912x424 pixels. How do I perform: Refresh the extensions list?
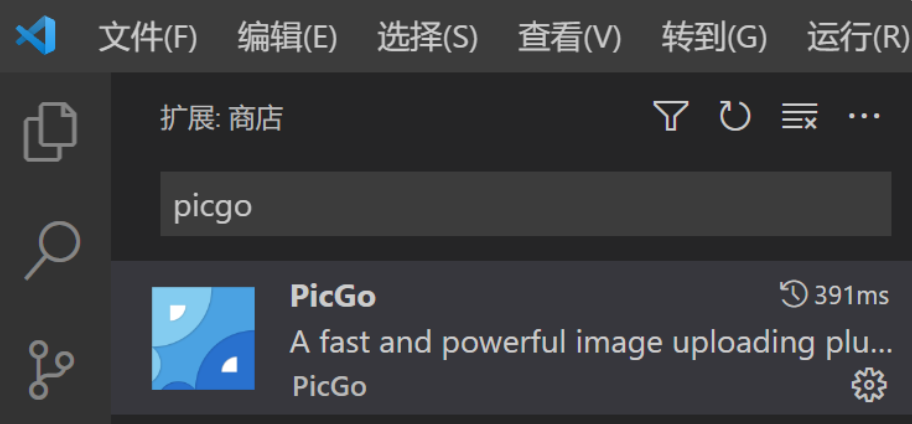pos(735,116)
